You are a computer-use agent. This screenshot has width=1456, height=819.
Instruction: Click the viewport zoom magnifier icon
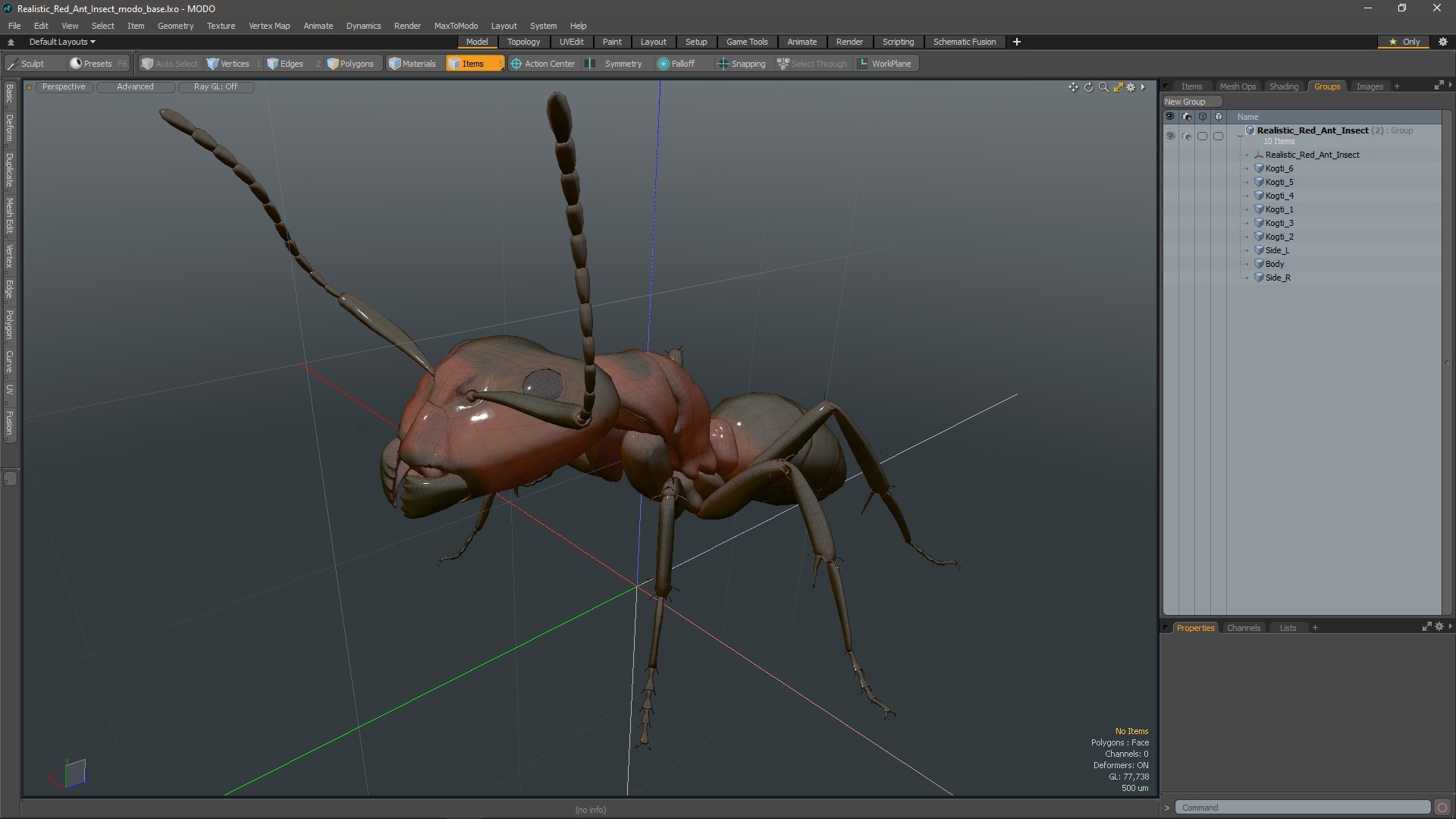pos(1103,87)
